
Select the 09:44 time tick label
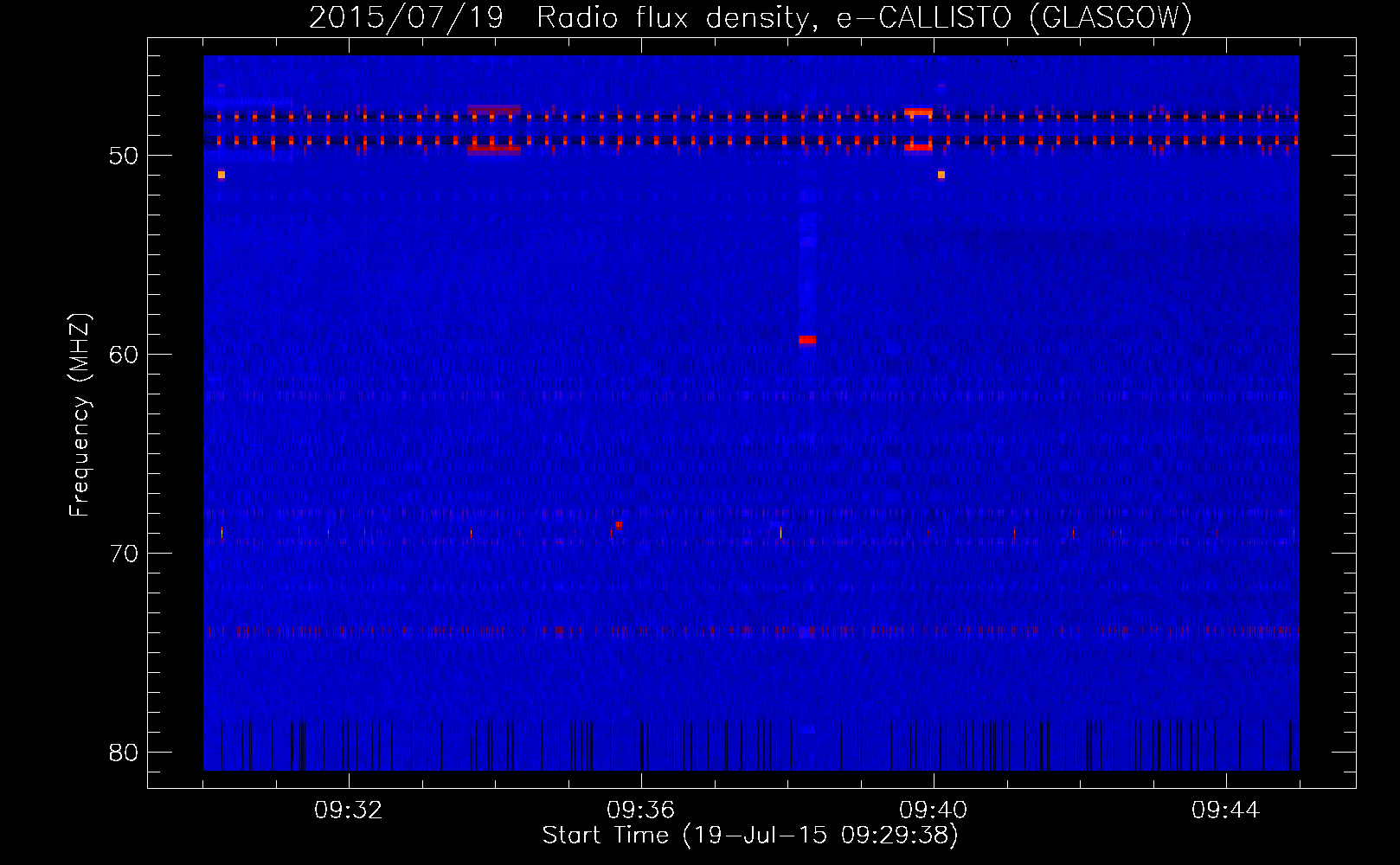pyautogui.click(x=1226, y=811)
